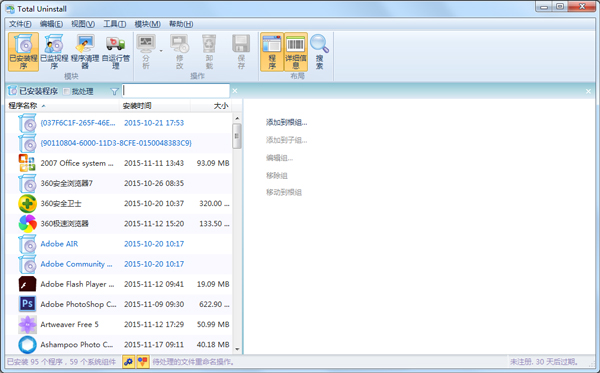This screenshot has width=600, height=373.
Task: Open the 程序清理器 tool
Action: click(x=85, y=52)
